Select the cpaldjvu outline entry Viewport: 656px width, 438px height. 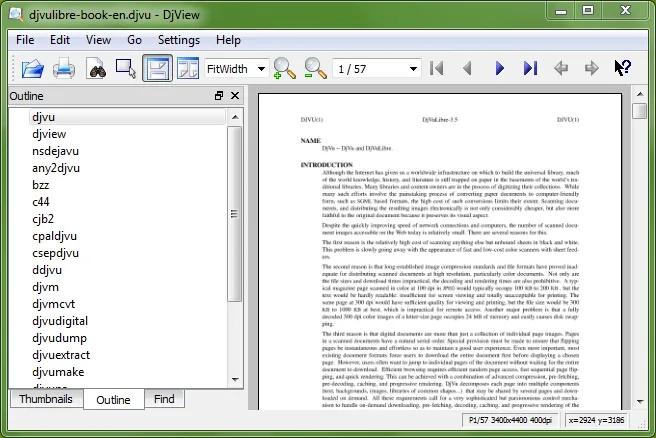[54, 236]
